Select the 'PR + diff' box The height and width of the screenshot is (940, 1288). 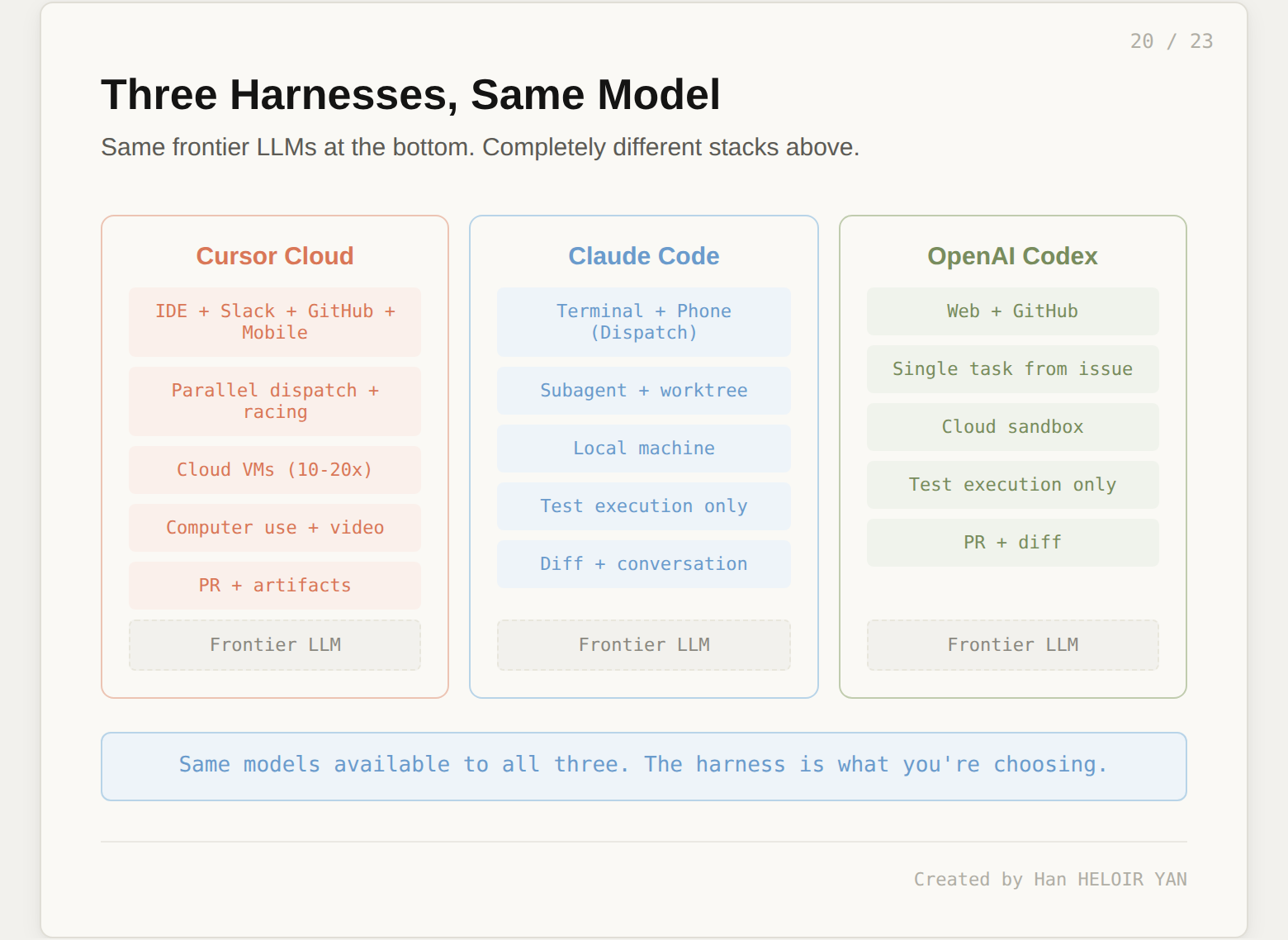1012,542
